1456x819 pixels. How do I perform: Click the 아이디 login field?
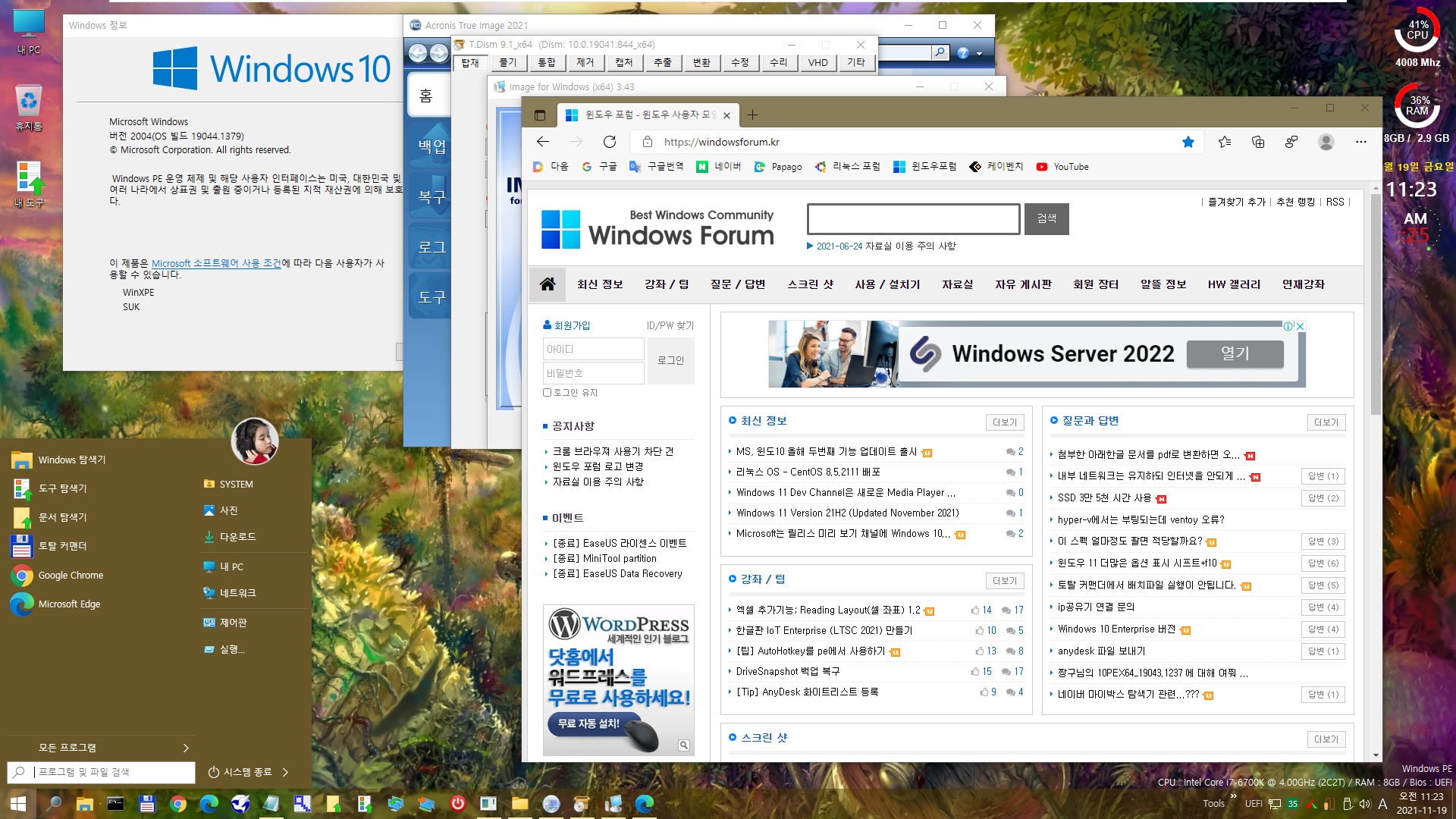594,349
